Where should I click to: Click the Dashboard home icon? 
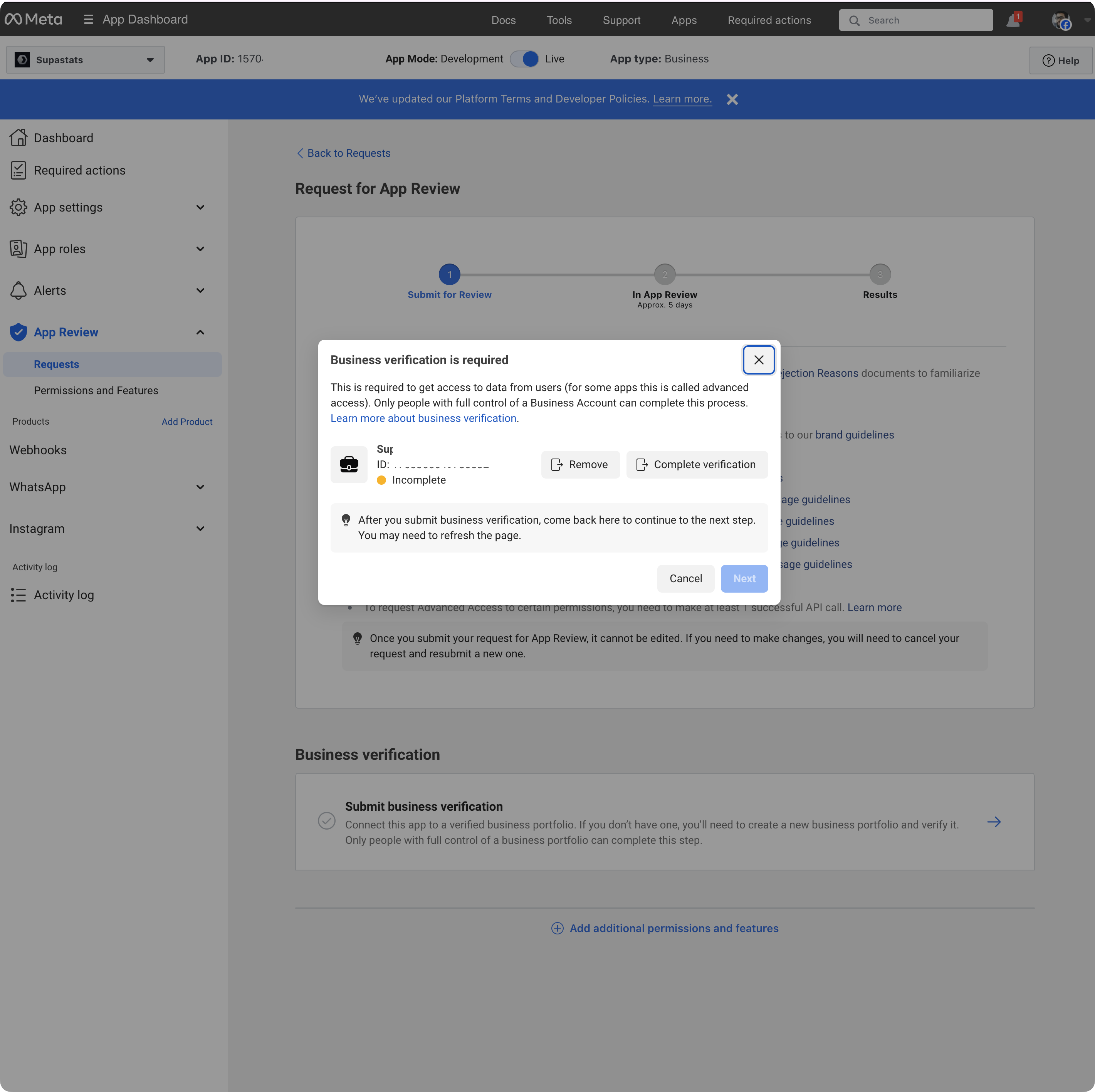pyautogui.click(x=18, y=138)
